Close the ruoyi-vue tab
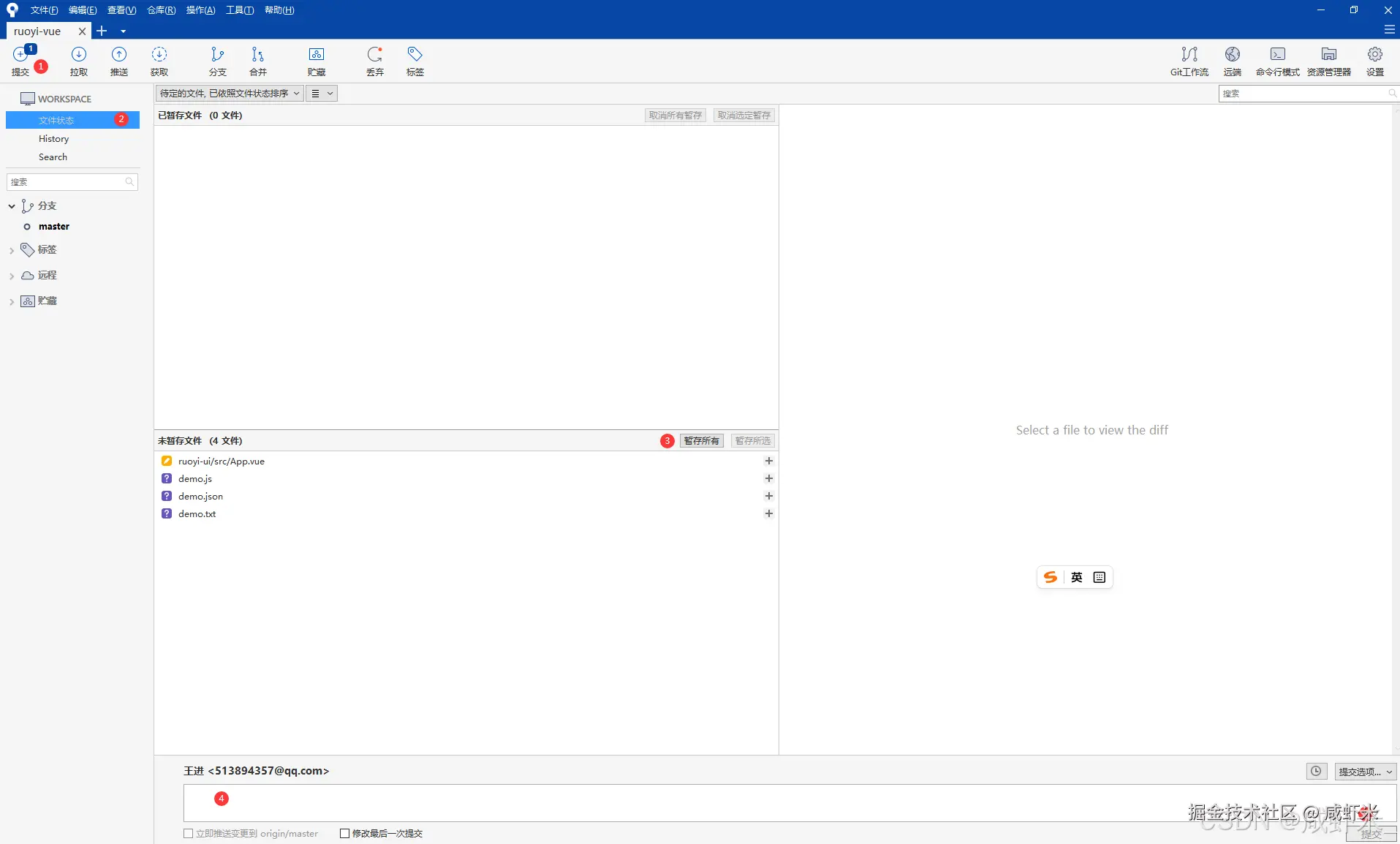This screenshot has width=1400, height=844. pyautogui.click(x=82, y=31)
